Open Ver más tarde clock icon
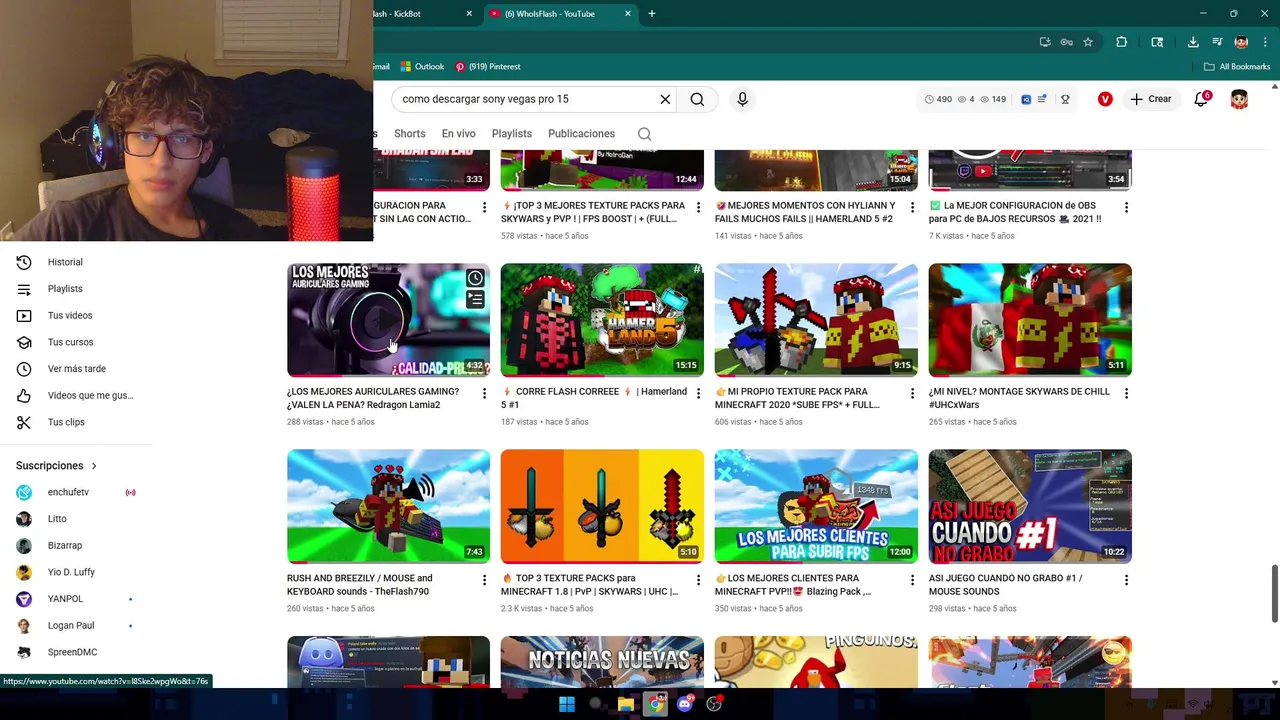 (x=24, y=369)
